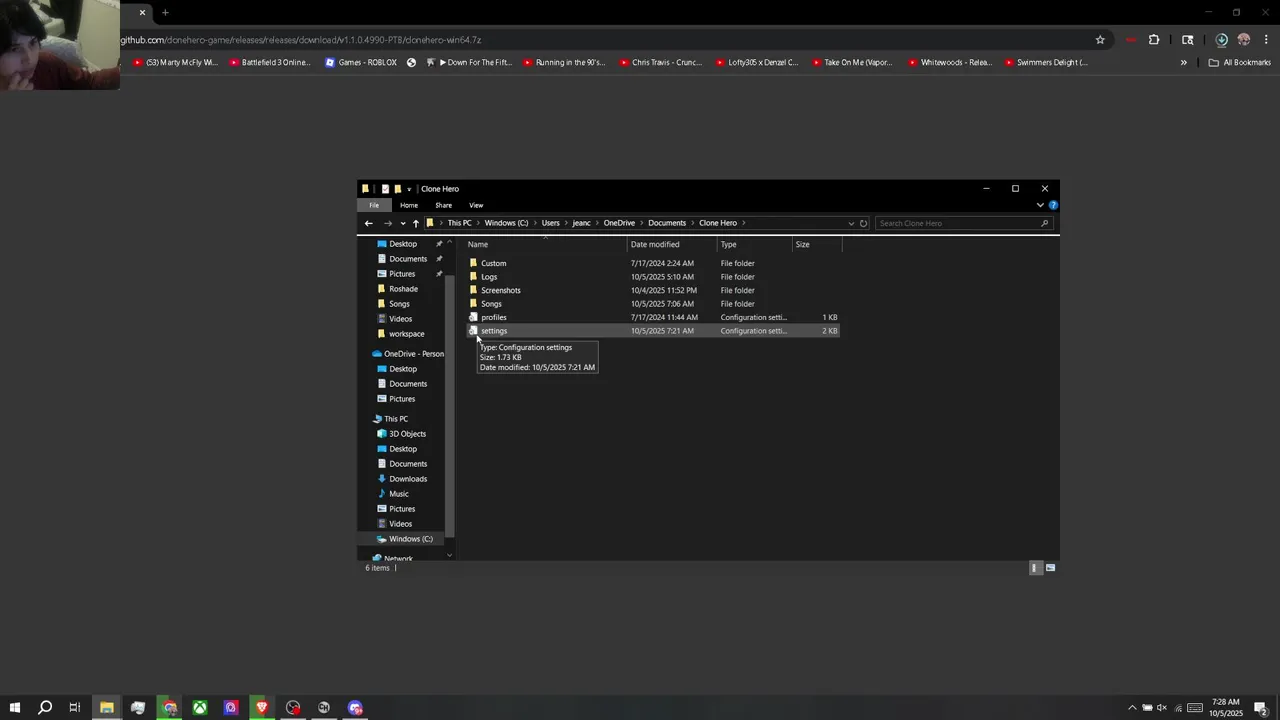Go back to previous folder
1280x720 pixels.
coord(369,223)
